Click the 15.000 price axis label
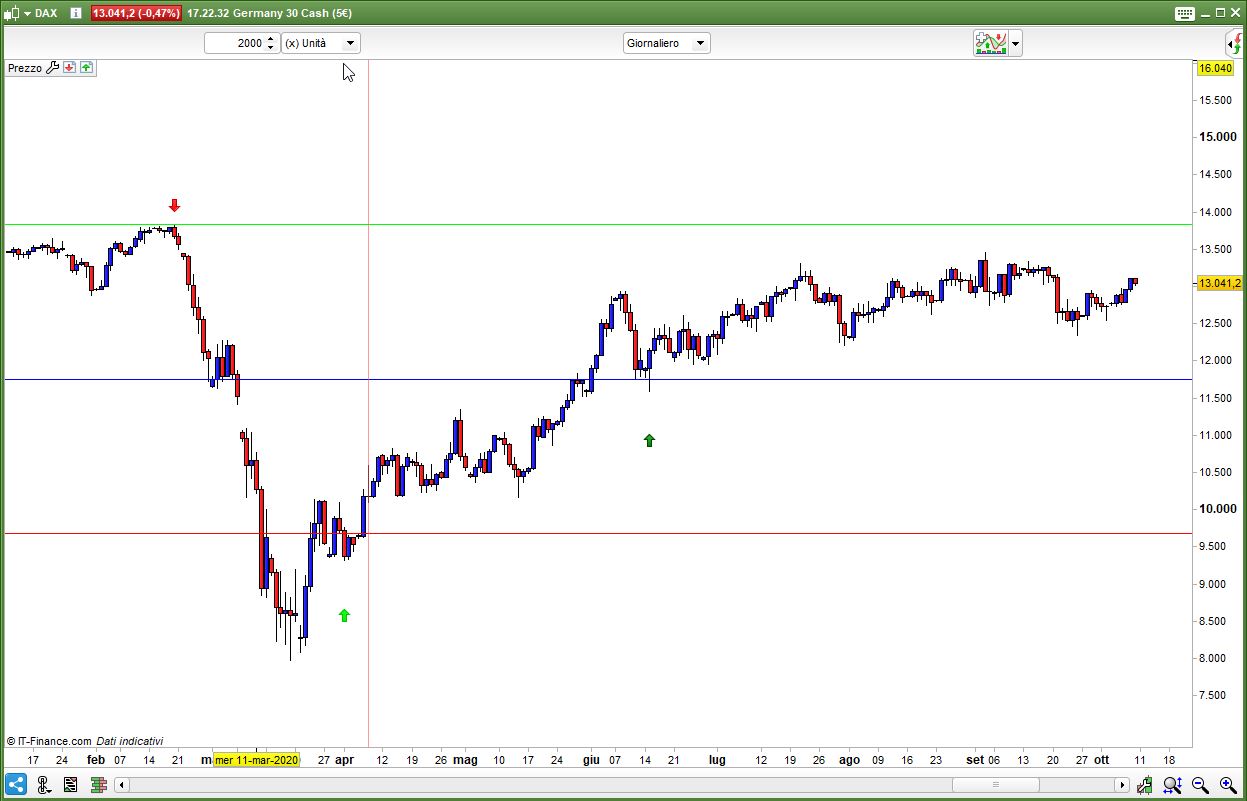The width and height of the screenshot is (1247, 801). [1216, 137]
